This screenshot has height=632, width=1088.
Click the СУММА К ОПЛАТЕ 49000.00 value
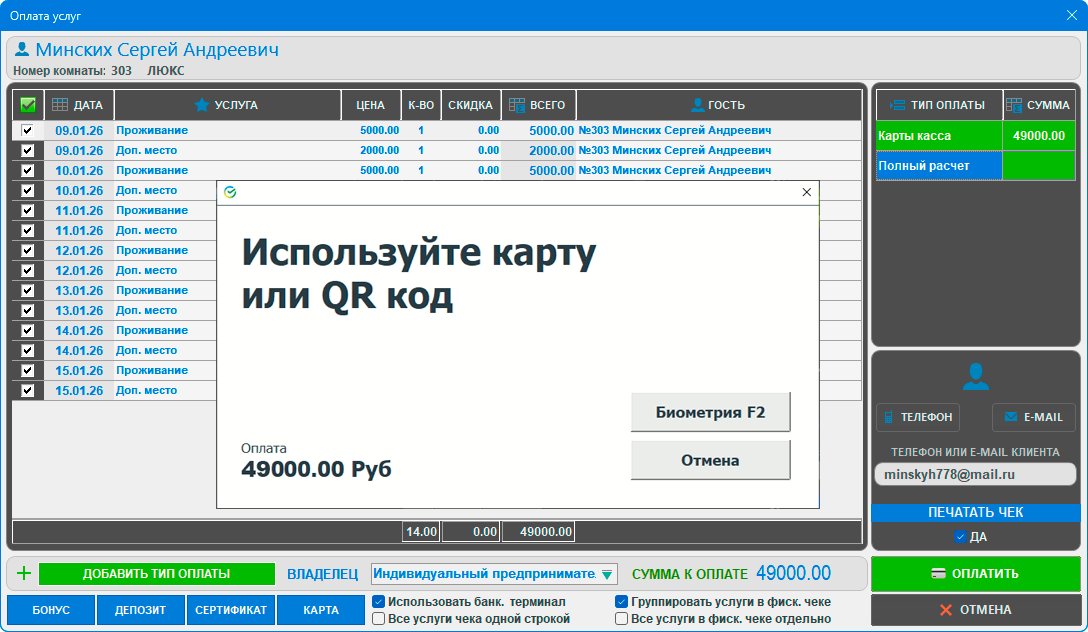[x=793, y=573]
